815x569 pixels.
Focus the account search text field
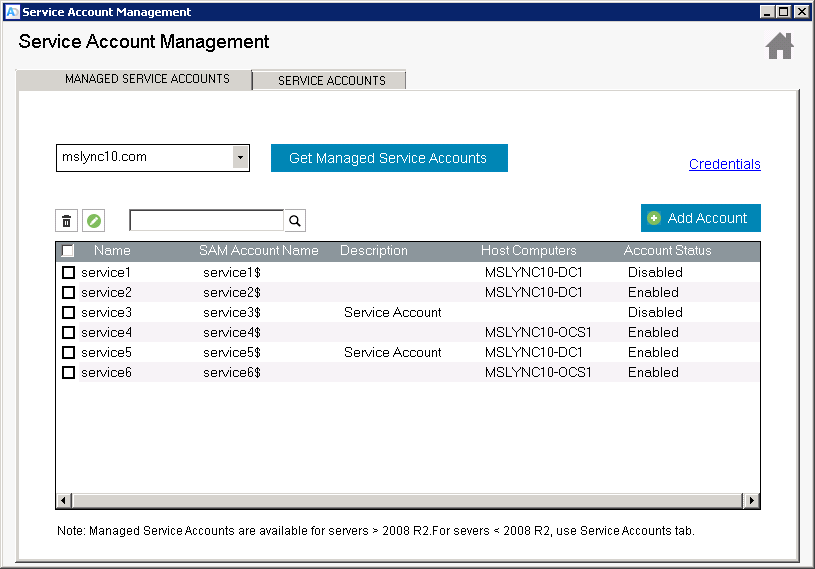click(x=207, y=221)
